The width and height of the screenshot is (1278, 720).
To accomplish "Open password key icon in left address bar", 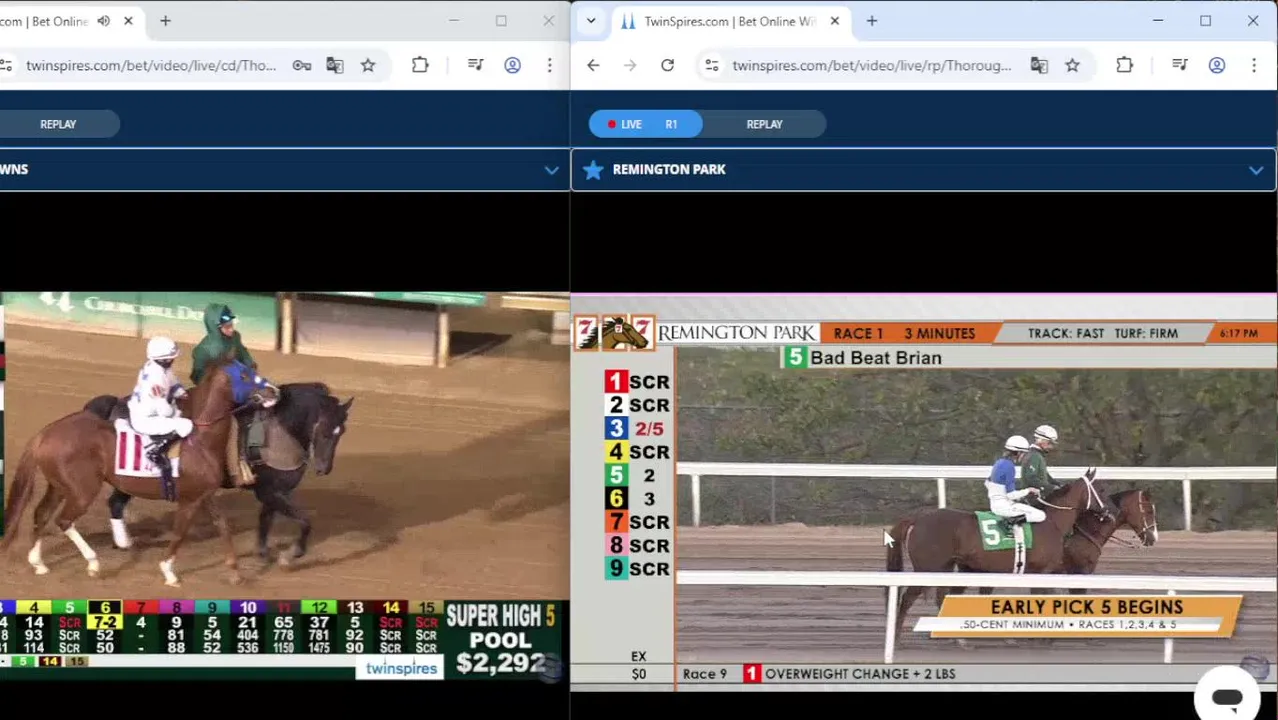I will [x=301, y=66].
